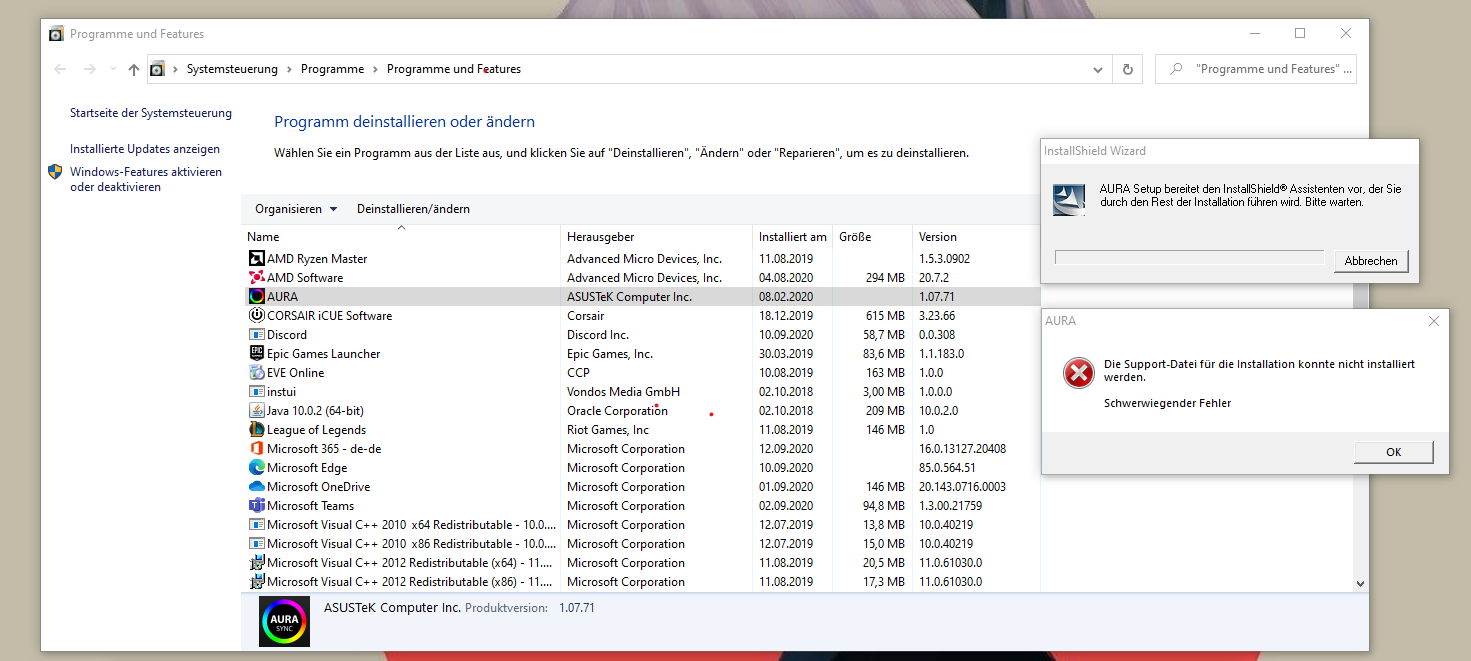
Task: Refresh the Programme und Features view
Action: (x=1128, y=69)
